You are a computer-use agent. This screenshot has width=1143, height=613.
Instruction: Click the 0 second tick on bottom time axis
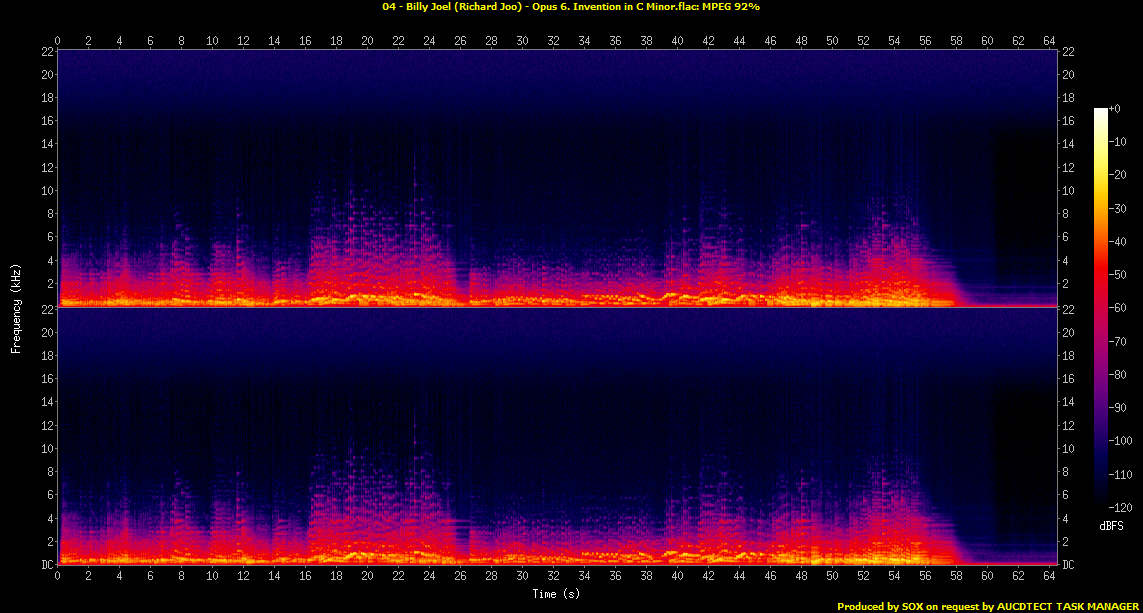pos(58,577)
